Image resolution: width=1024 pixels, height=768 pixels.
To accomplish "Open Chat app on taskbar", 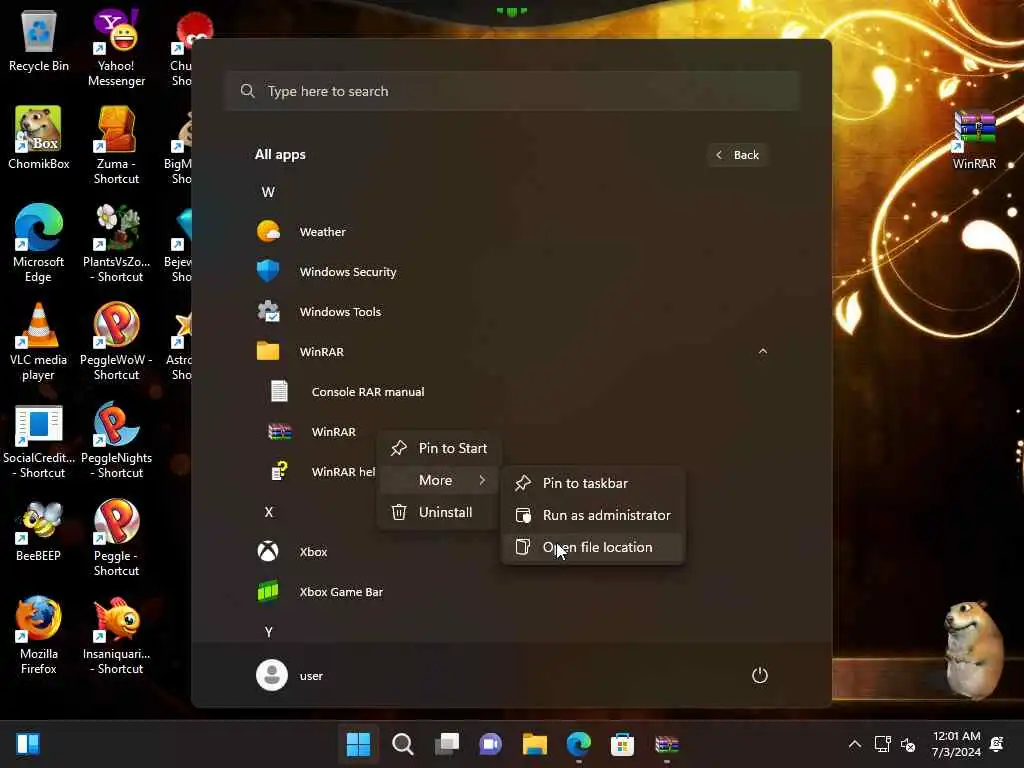I will click(490, 744).
